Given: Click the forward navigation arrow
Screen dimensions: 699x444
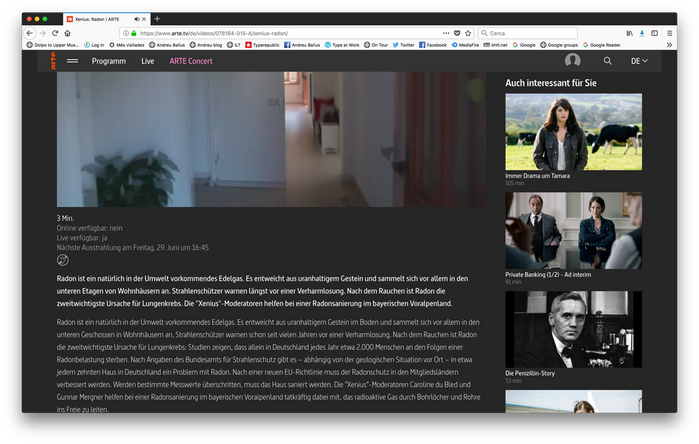Looking at the screenshot, I should (x=42, y=33).
